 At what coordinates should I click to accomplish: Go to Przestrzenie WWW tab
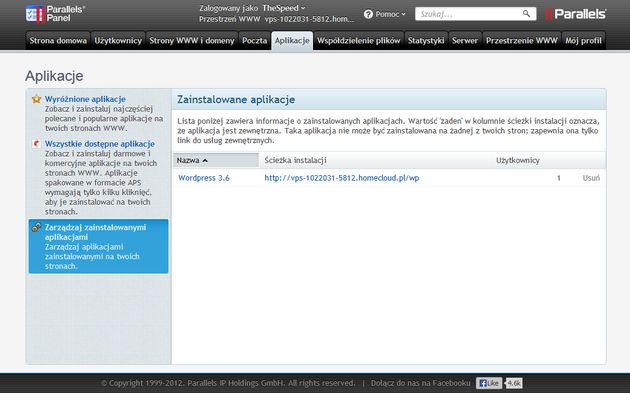click(522, 41)
